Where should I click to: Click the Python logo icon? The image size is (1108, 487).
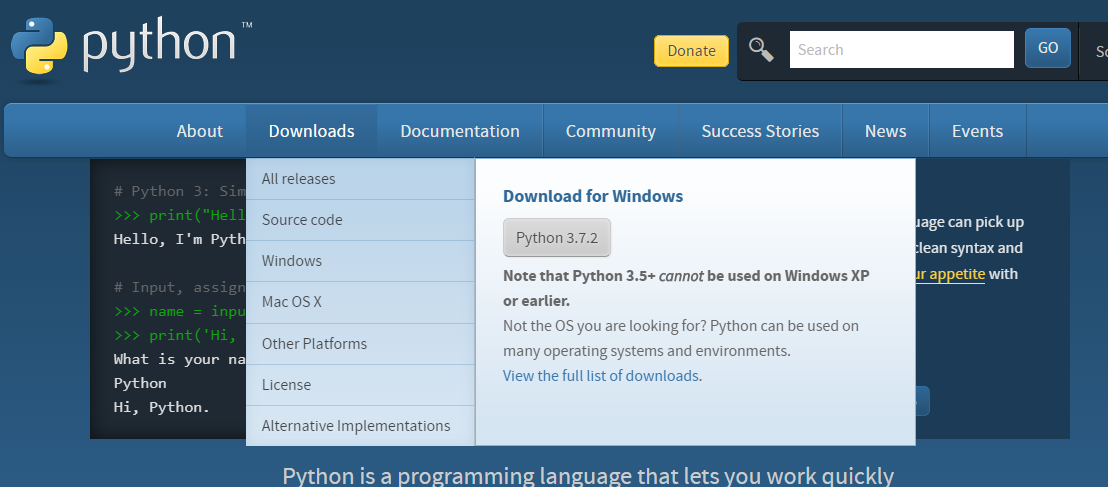pyautogui.click(x=40, y=47)
